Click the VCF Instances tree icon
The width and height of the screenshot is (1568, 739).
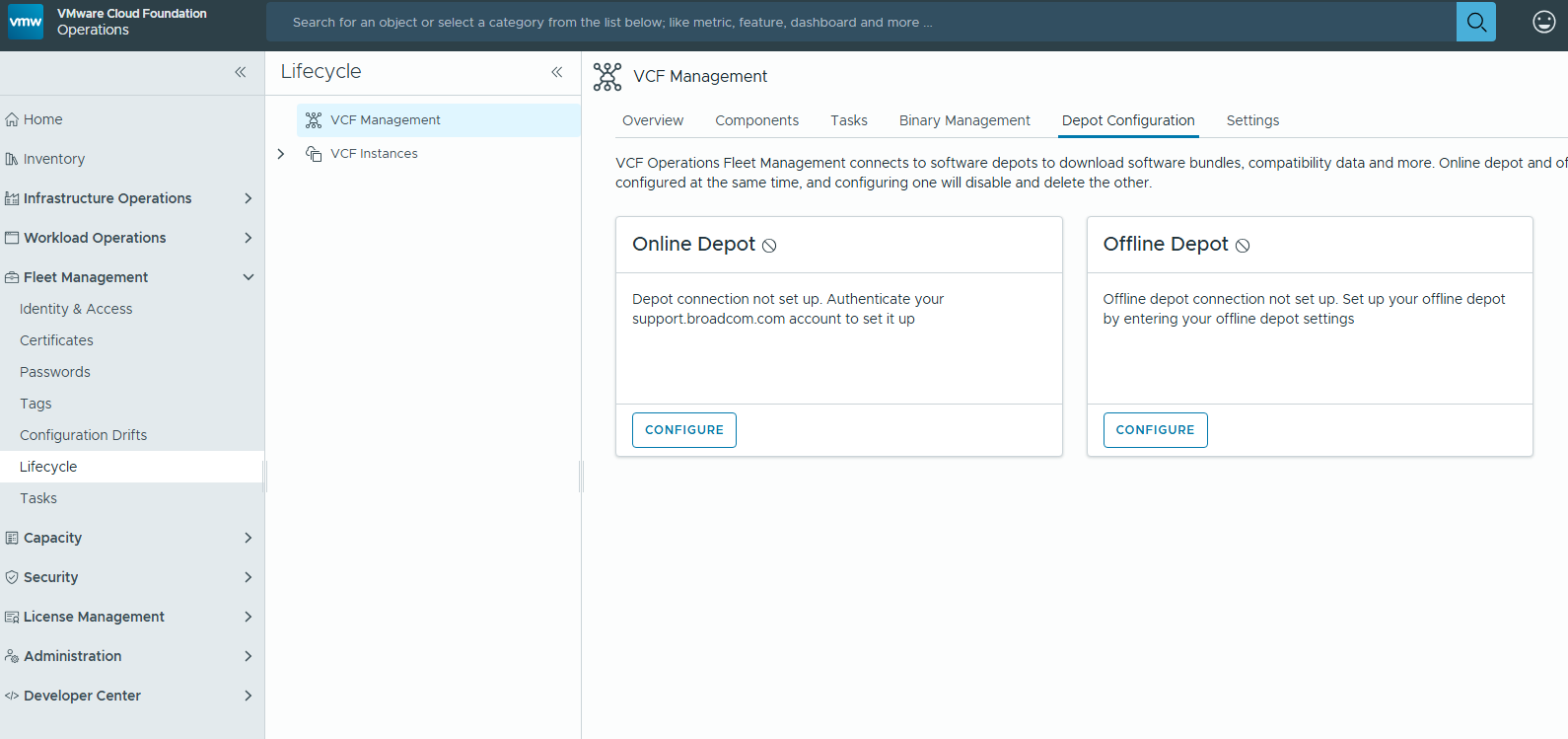coord(314,154)
